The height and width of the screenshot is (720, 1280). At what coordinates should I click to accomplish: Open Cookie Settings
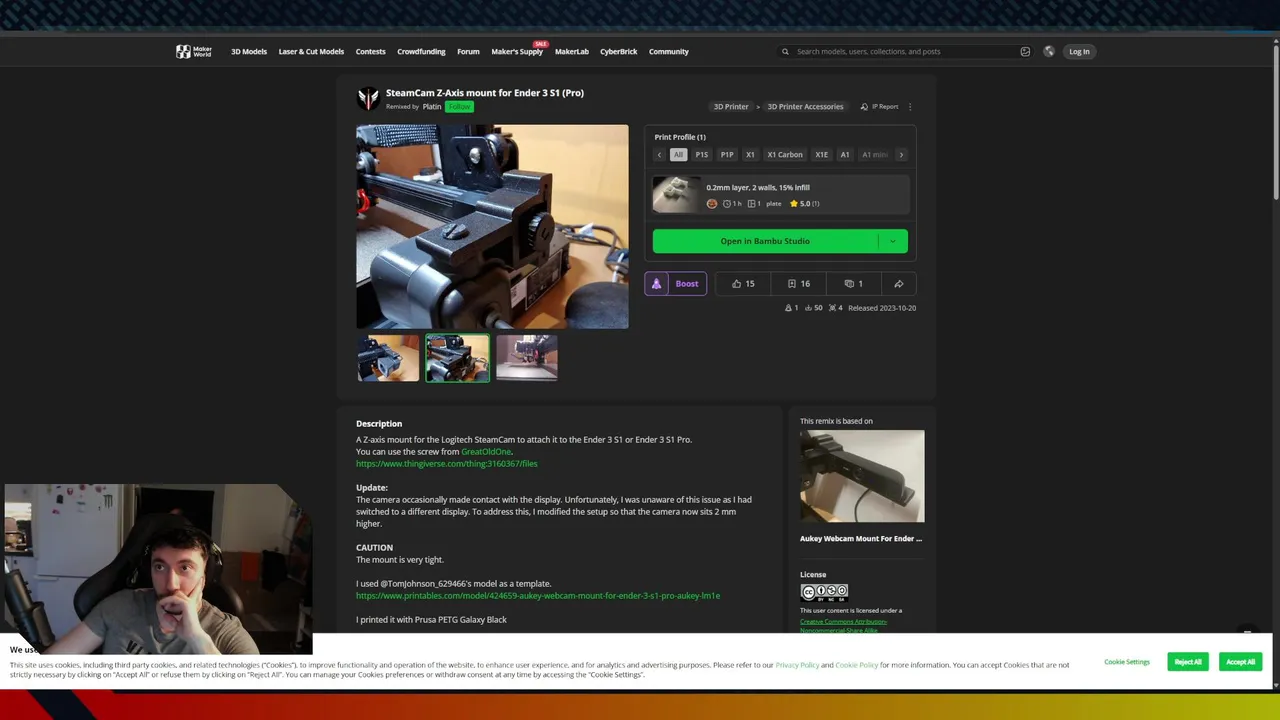(x=1127, y=662)
